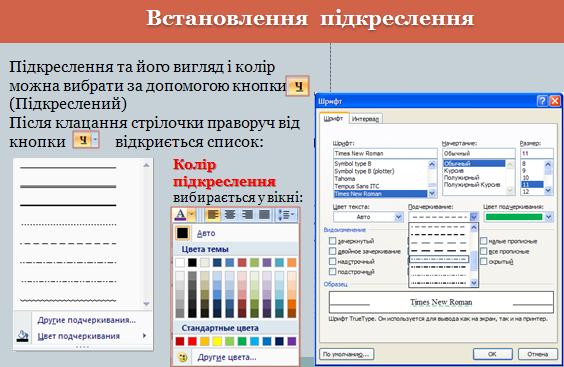The height and width of the screenshot is (367, 564).
Task: Click the paint bucket icon beside Цвет подчеркивания
Action: coord(22,336)
